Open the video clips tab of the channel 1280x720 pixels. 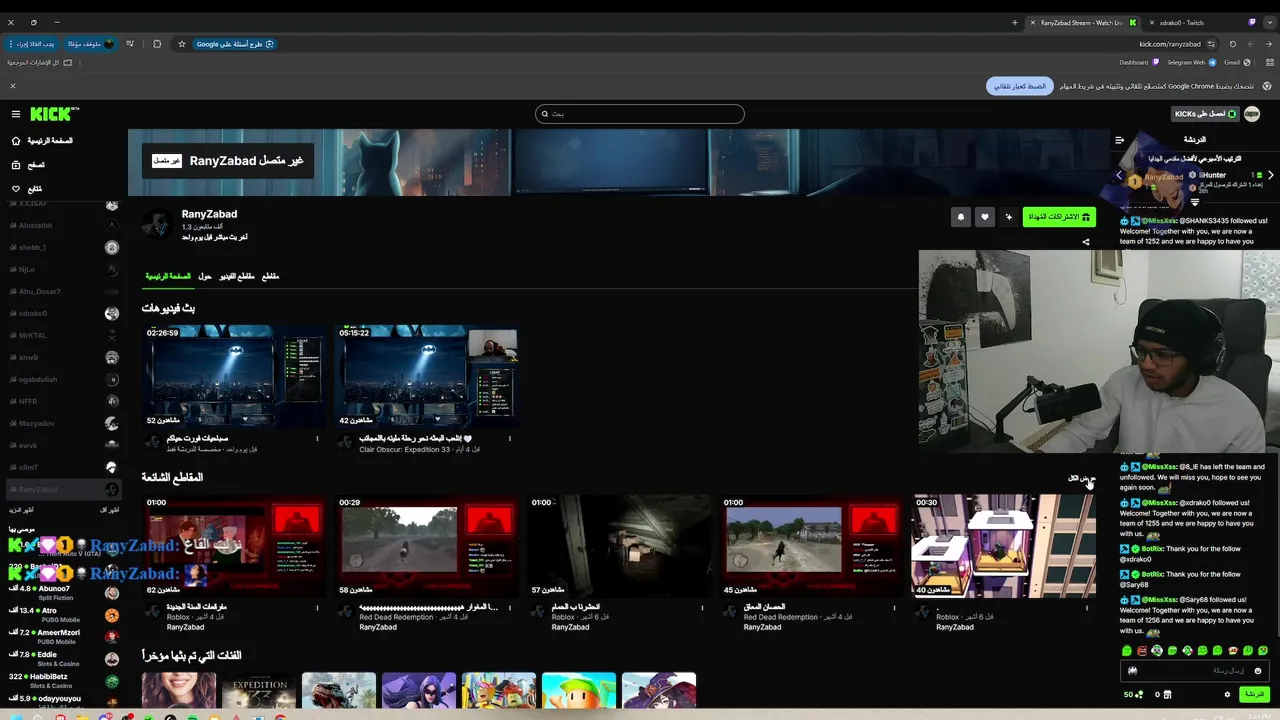pyautogui.click(x=237, y=276)
